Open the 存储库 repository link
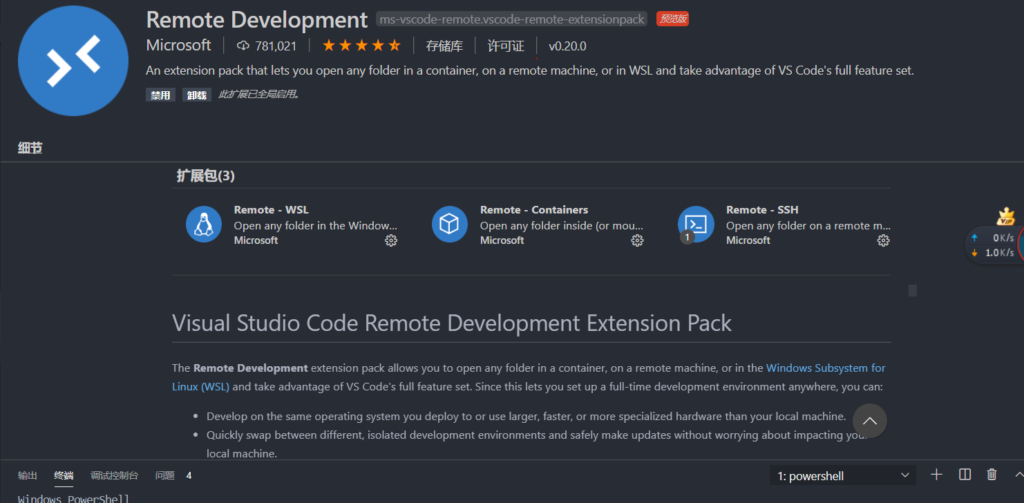1024x503 pixels. coord(444,46)
